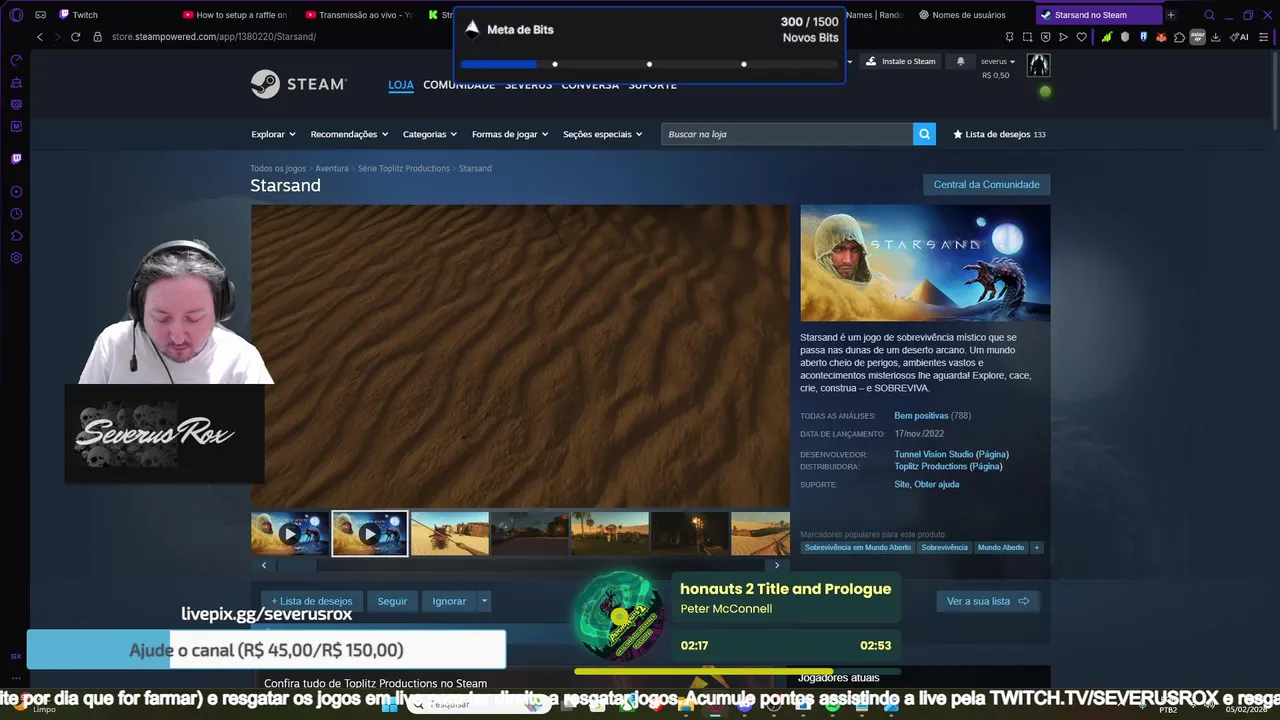1280x720 pixels.
Task: Open GX Cleaner broom icon in sidebar
Action: pyautogui.click(x=16, y=82)
